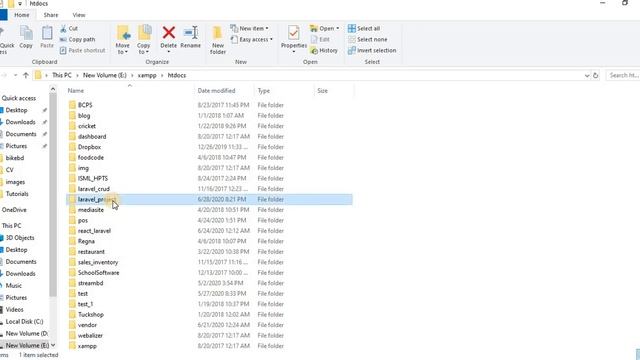Select the SchoolSoftware folder

(x=98, y=273)
